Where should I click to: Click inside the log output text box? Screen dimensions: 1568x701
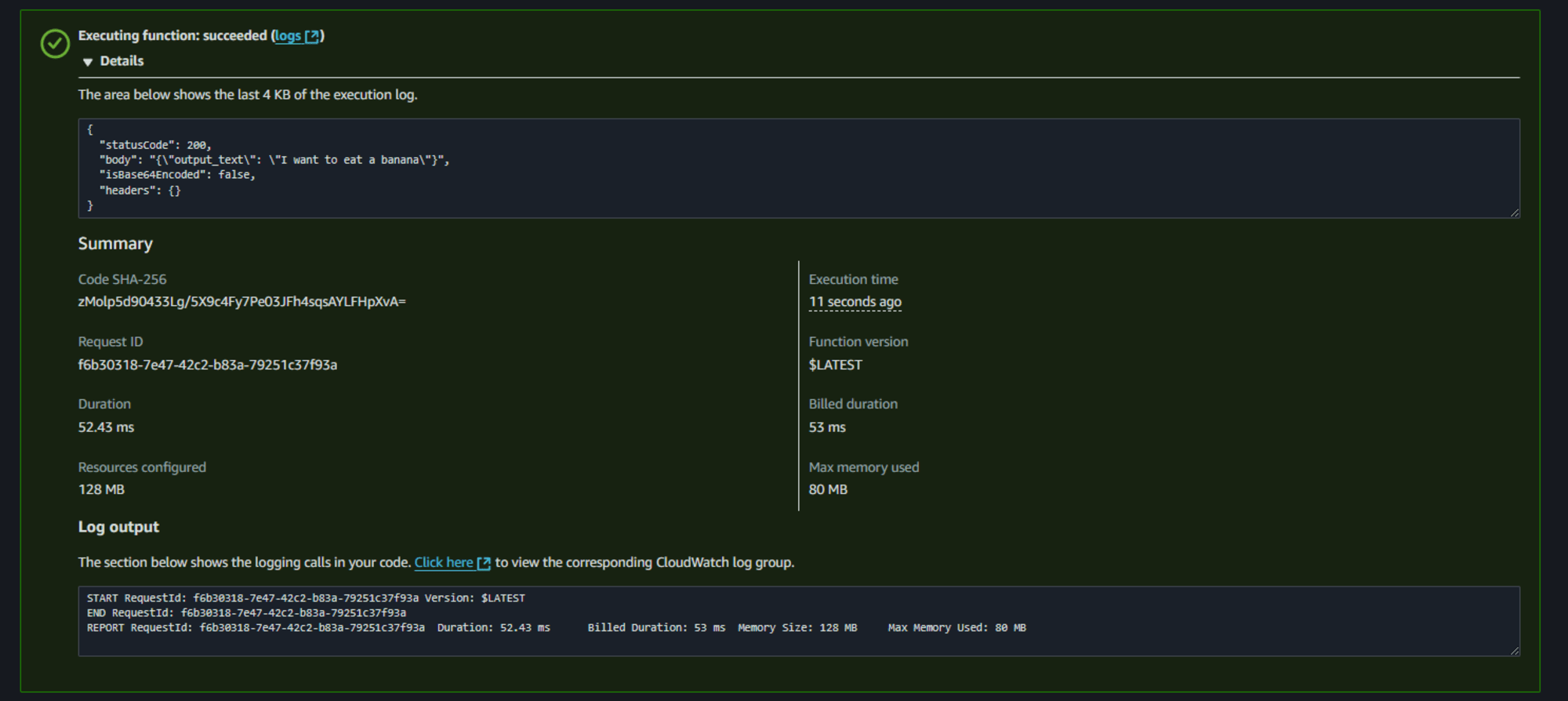(799, 621)
